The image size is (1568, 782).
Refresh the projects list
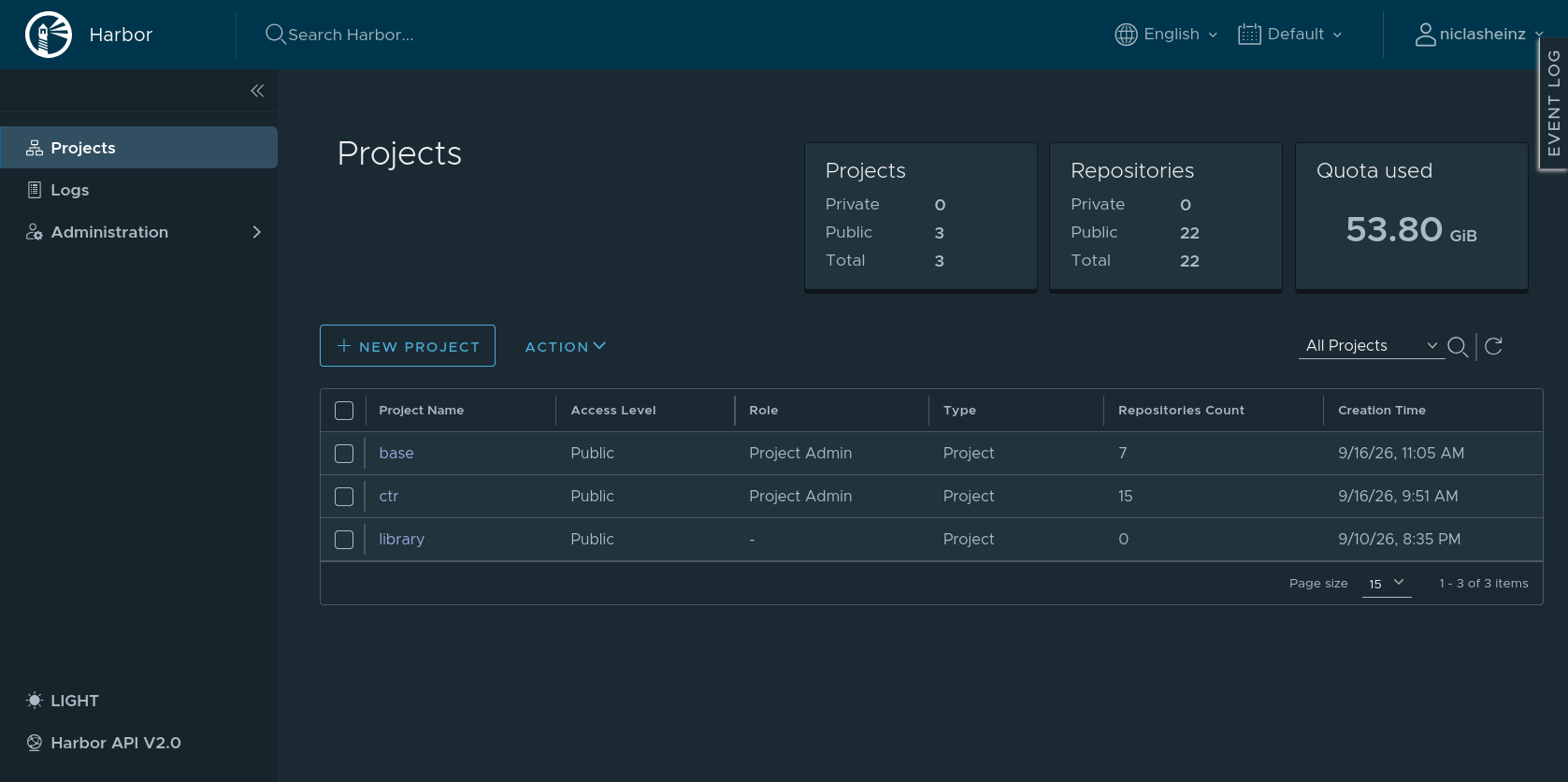[1494, 347]
